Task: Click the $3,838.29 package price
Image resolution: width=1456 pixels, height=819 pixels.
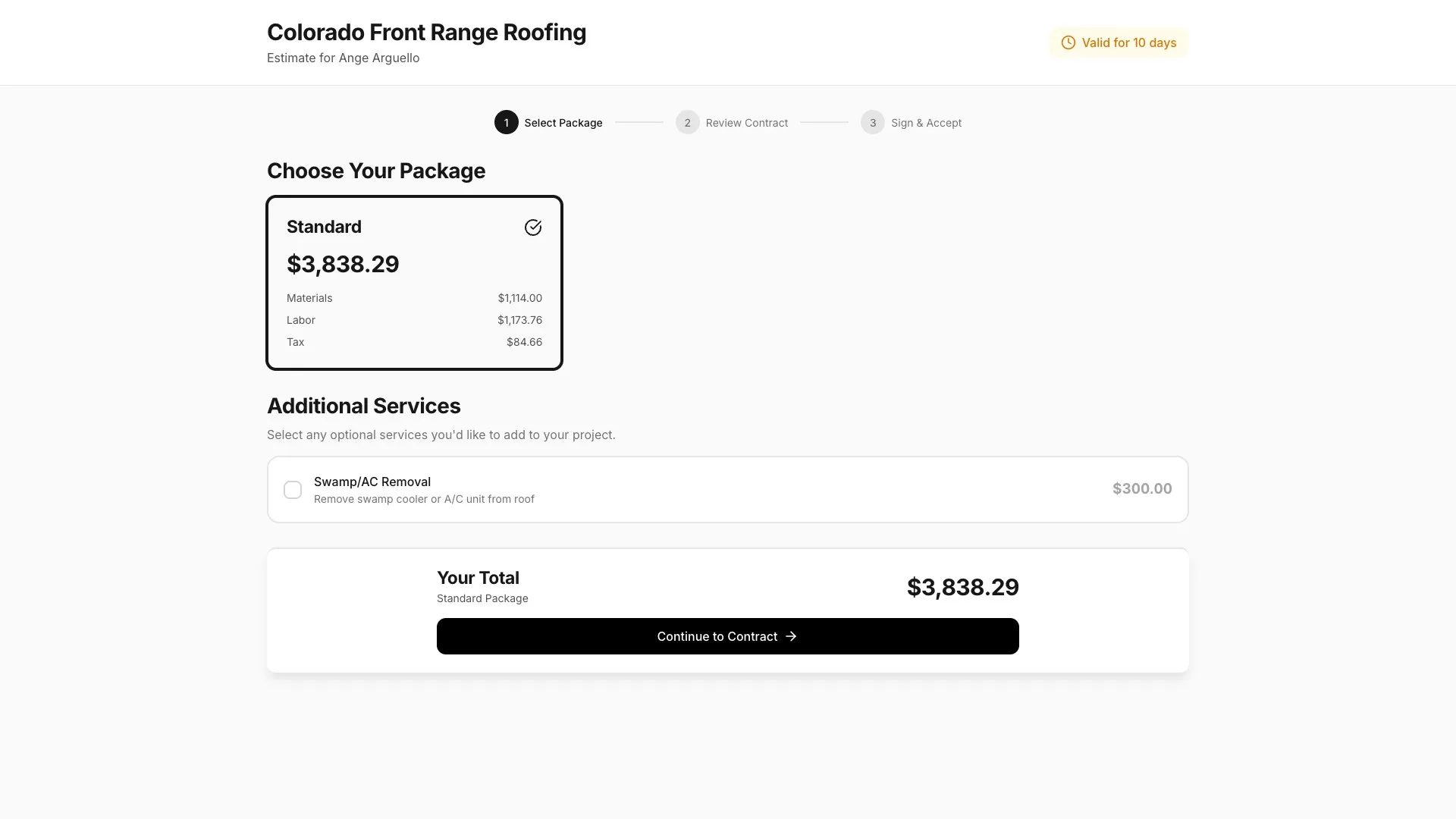Action: click(343, 264)
